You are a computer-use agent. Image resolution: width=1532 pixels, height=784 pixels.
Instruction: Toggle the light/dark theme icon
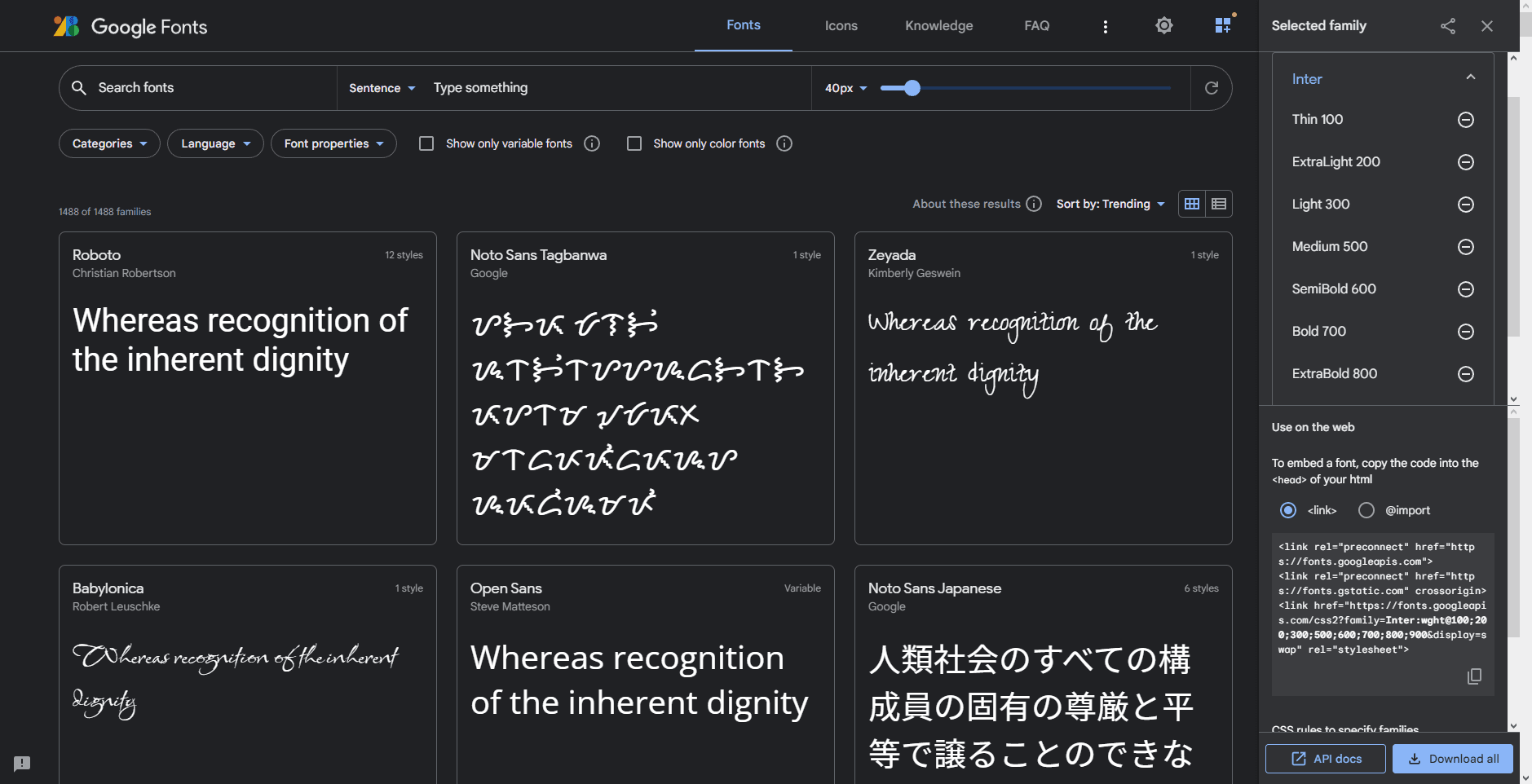click(1163, 26)
